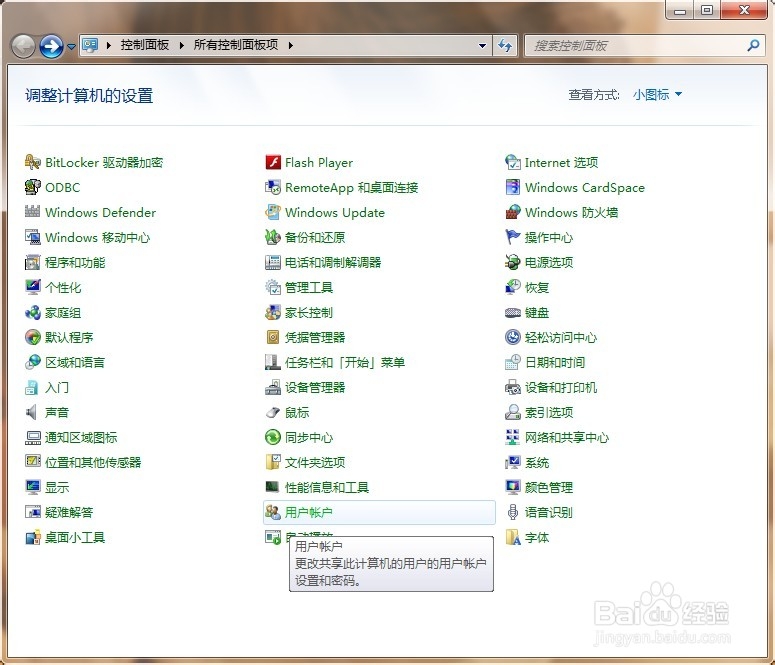Open the 恢复 link

pyautogui.click(x=537, y=287)
